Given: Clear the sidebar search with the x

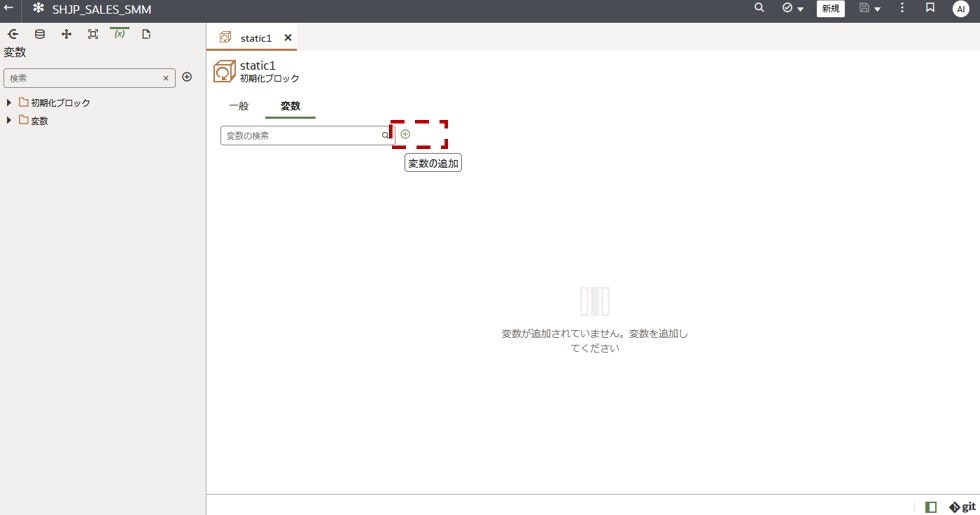Looking at the screenshot, I should (x=166, y=78).
